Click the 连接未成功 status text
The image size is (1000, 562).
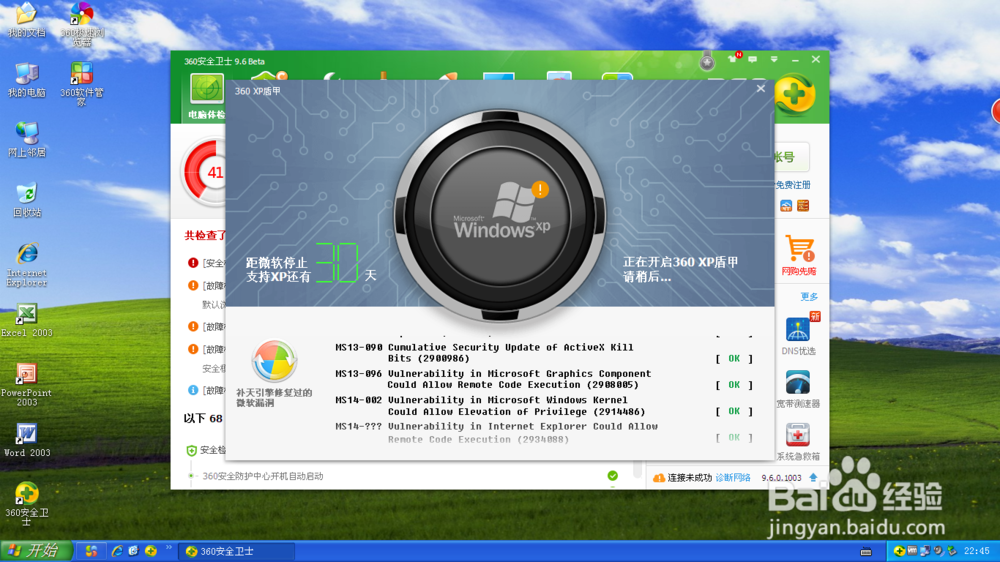click(x=689, y=478)
